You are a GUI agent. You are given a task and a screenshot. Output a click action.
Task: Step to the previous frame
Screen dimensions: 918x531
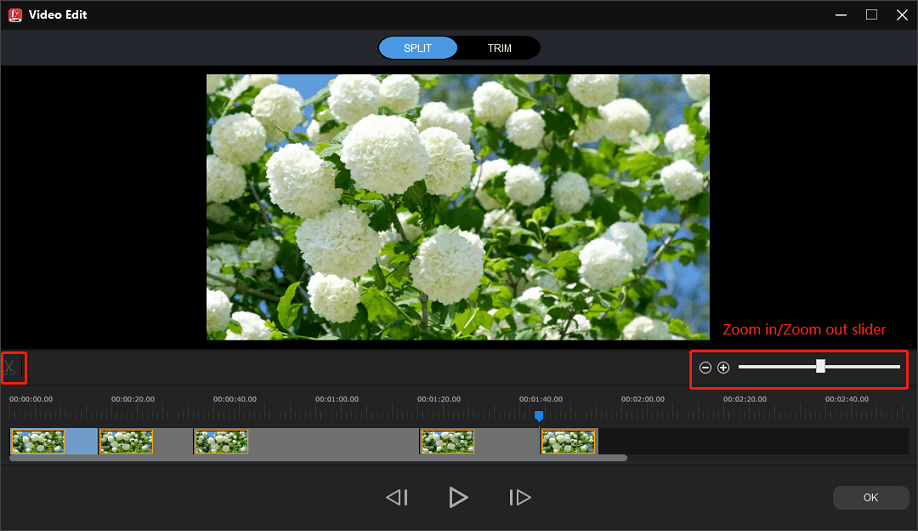[397, 498]
